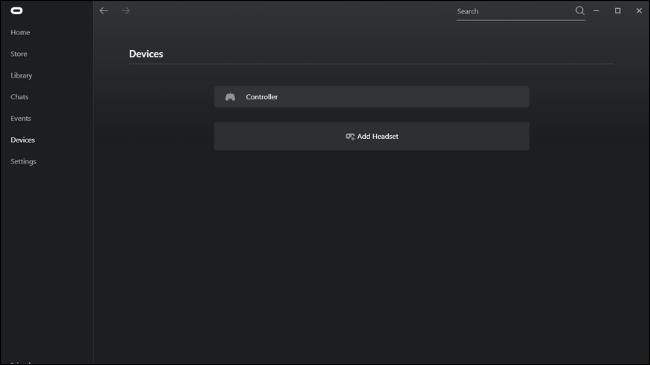This screenshot has height=365, width=650.
Task: Go to the Library section
Action: (x=21, y=75)
